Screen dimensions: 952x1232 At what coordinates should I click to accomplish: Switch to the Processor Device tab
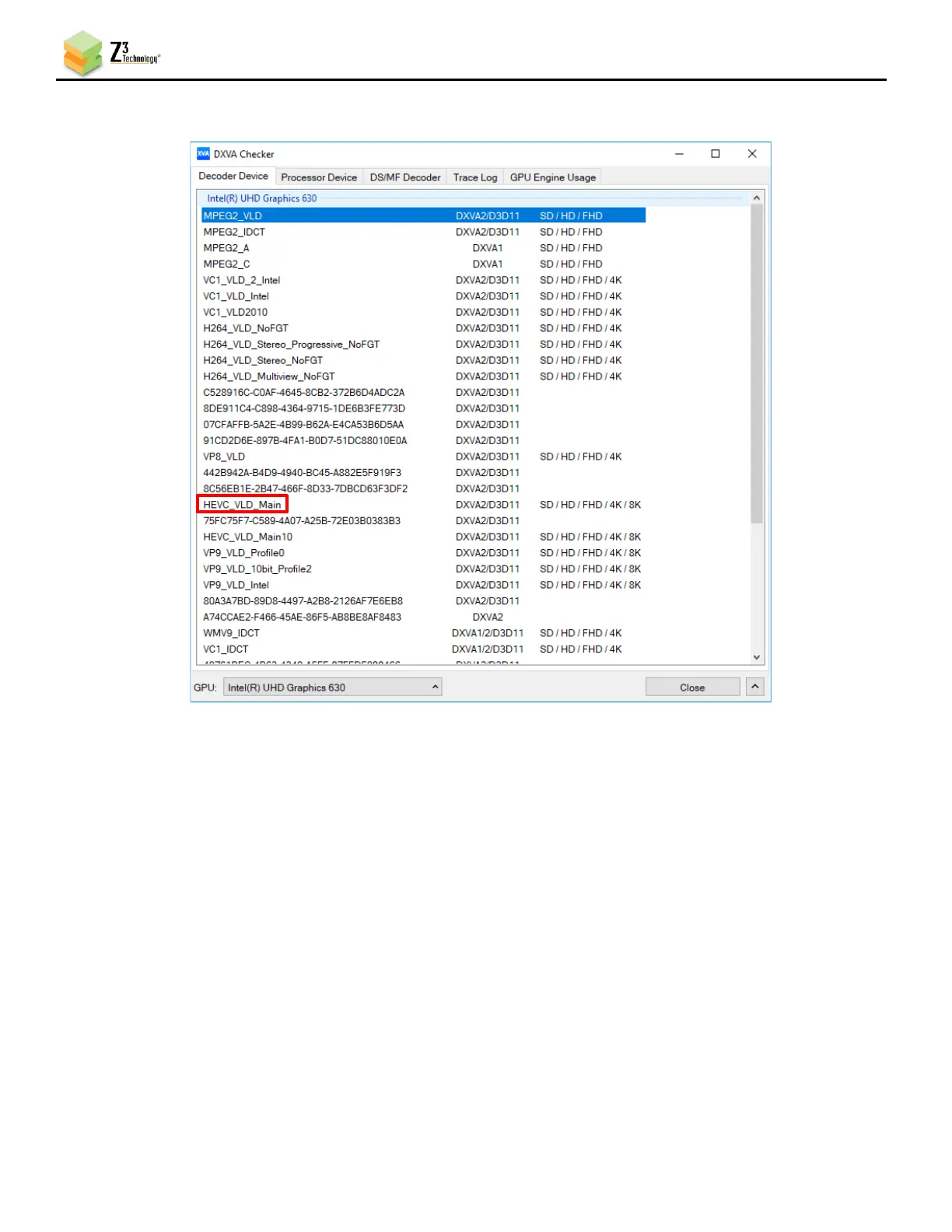(319, 177)
